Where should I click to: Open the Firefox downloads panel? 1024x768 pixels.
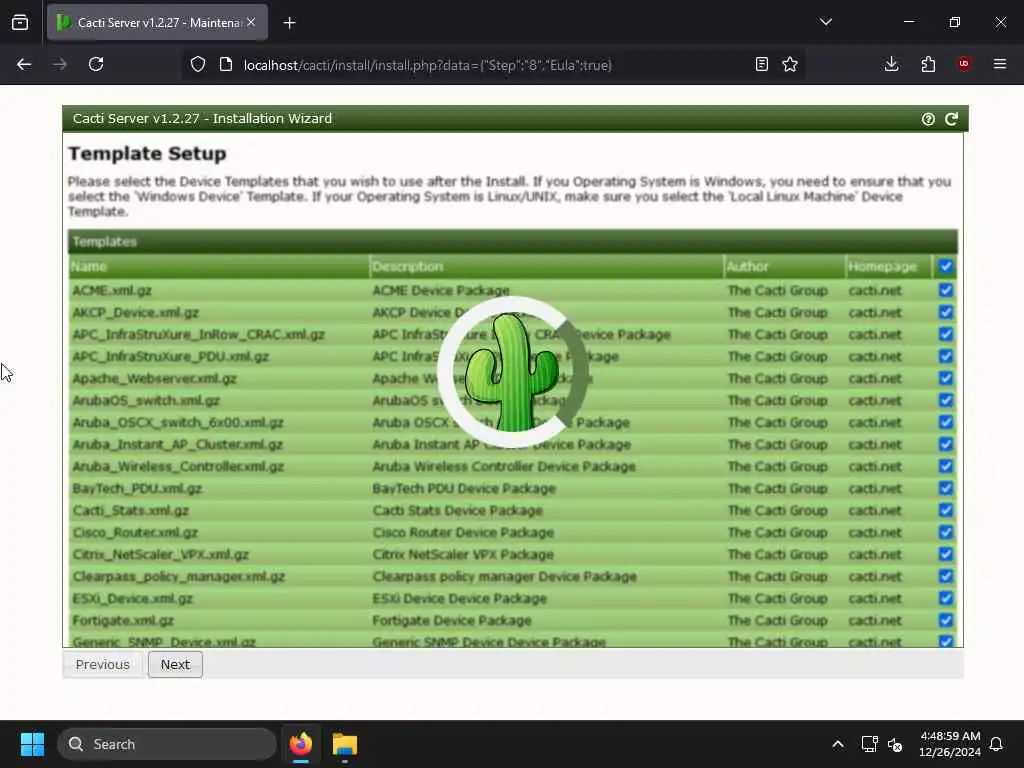tap(891, 64)
